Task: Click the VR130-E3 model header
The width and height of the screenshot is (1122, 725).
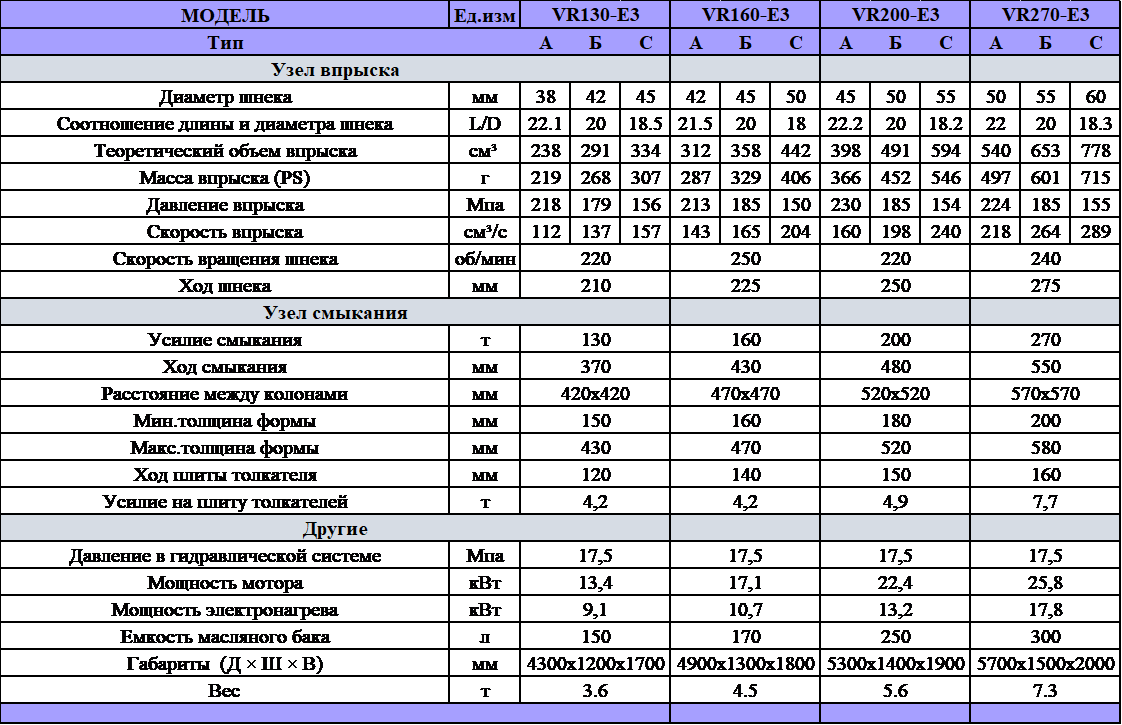Action: tap(595, 15)
